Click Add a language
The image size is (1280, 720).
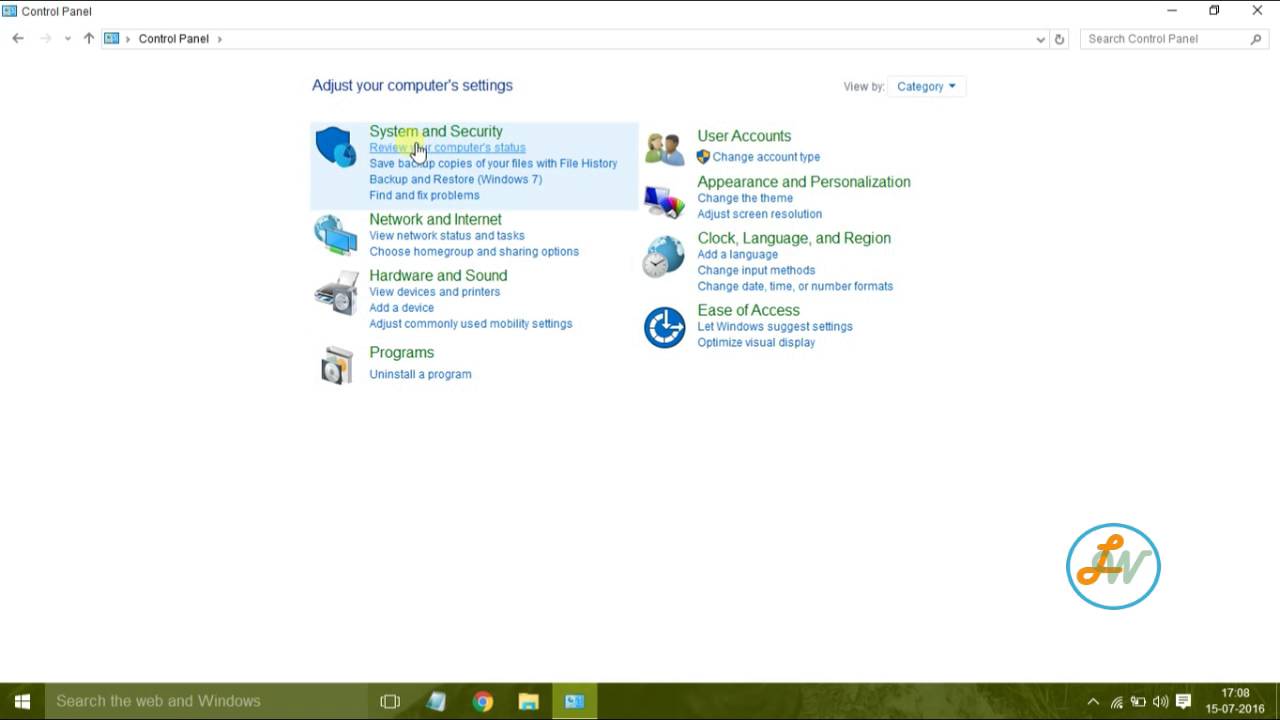(737, 254)
